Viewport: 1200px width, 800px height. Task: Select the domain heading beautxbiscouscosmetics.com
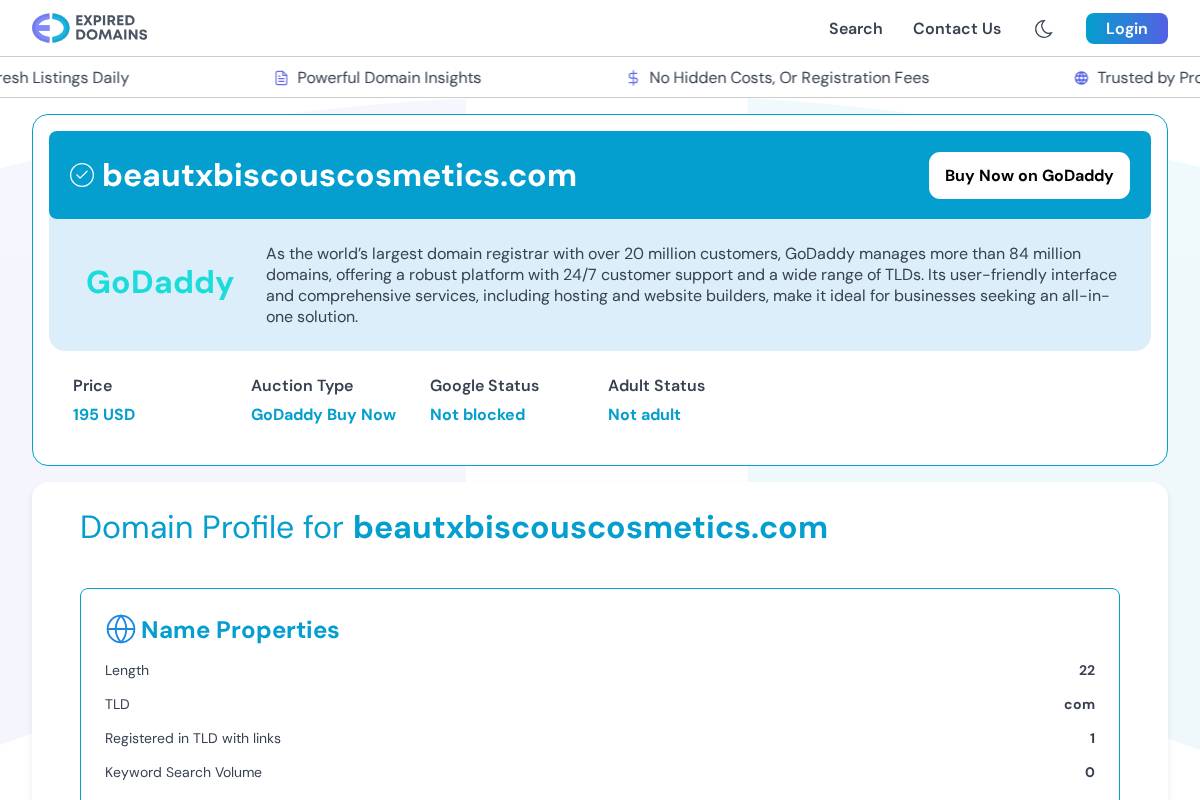tap(340, 175)
